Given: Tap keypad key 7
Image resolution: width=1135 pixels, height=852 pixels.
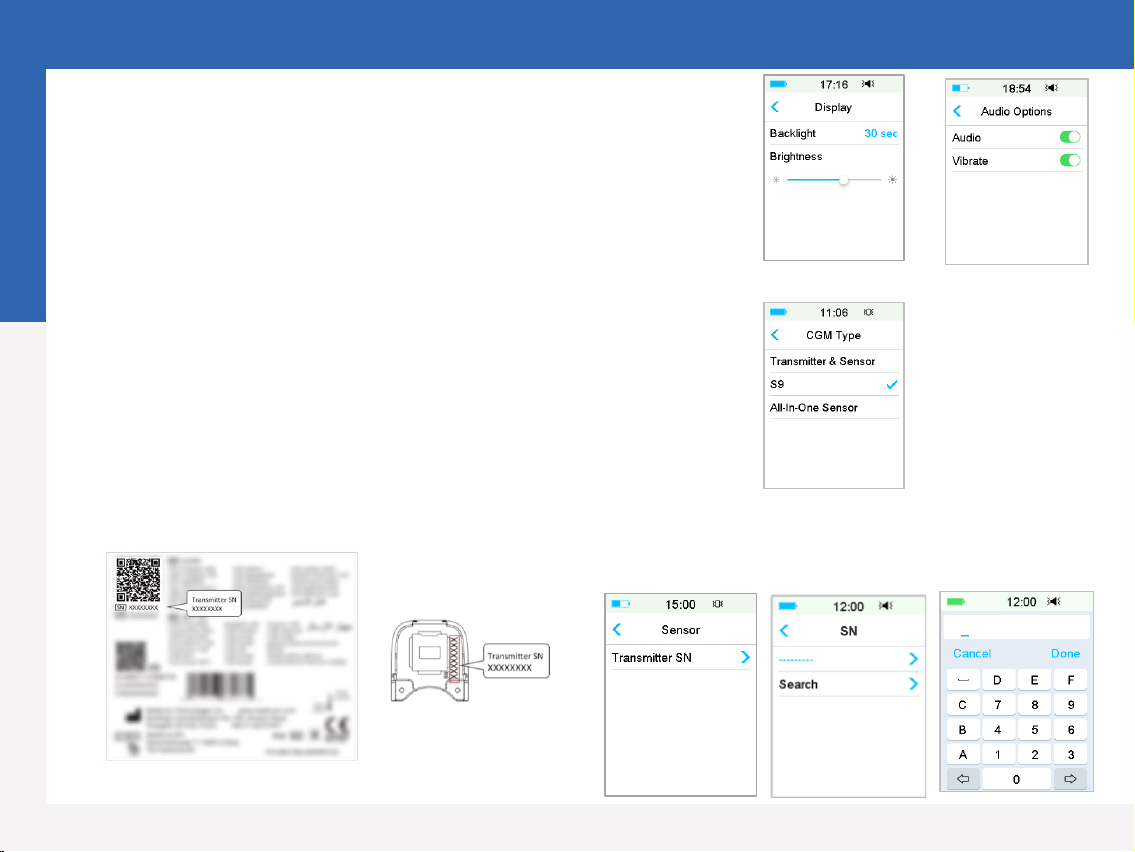Looking at the screenshot, I should coord(998,704).
